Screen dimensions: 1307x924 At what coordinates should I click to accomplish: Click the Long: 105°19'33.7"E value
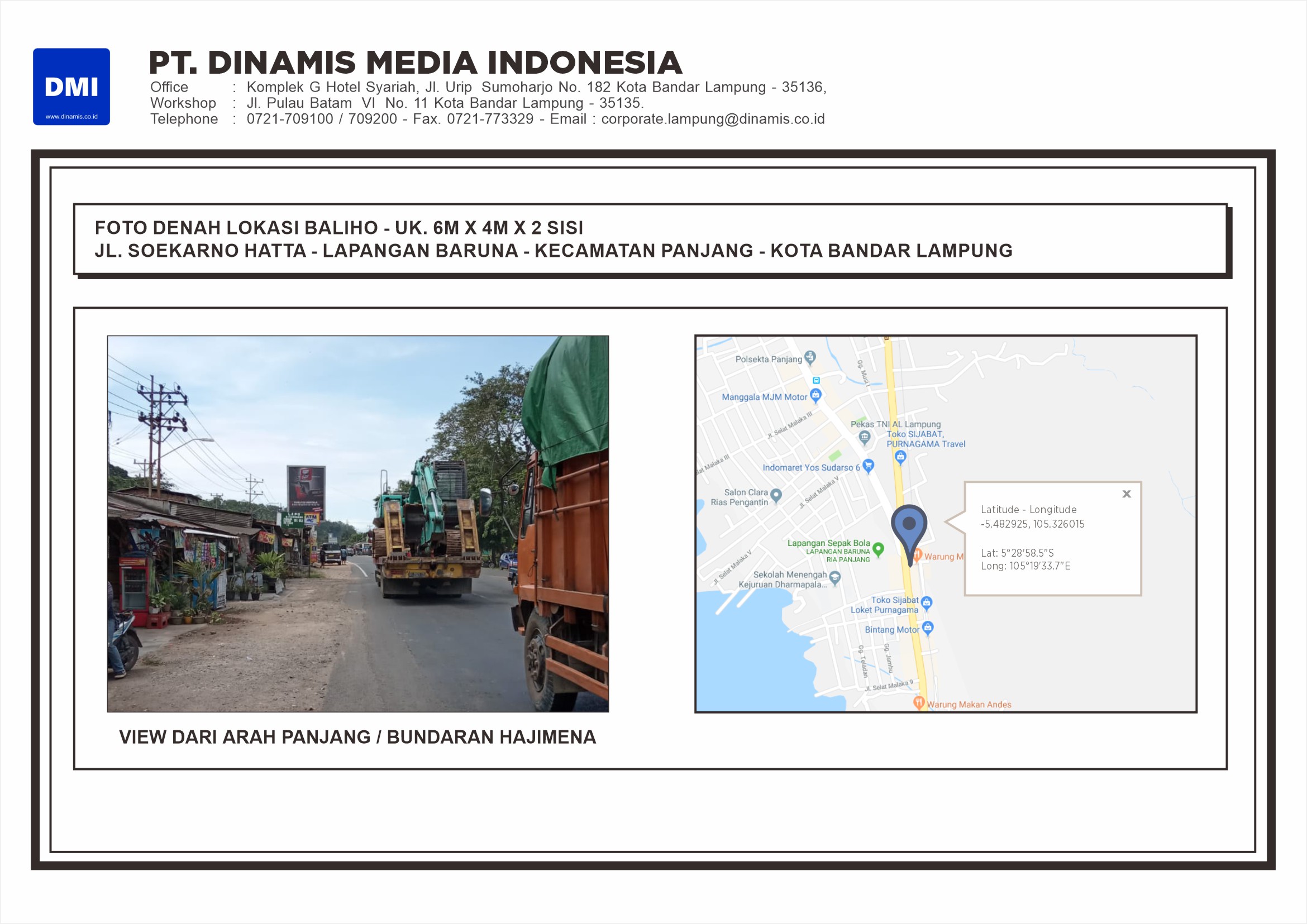point(1025,566)
